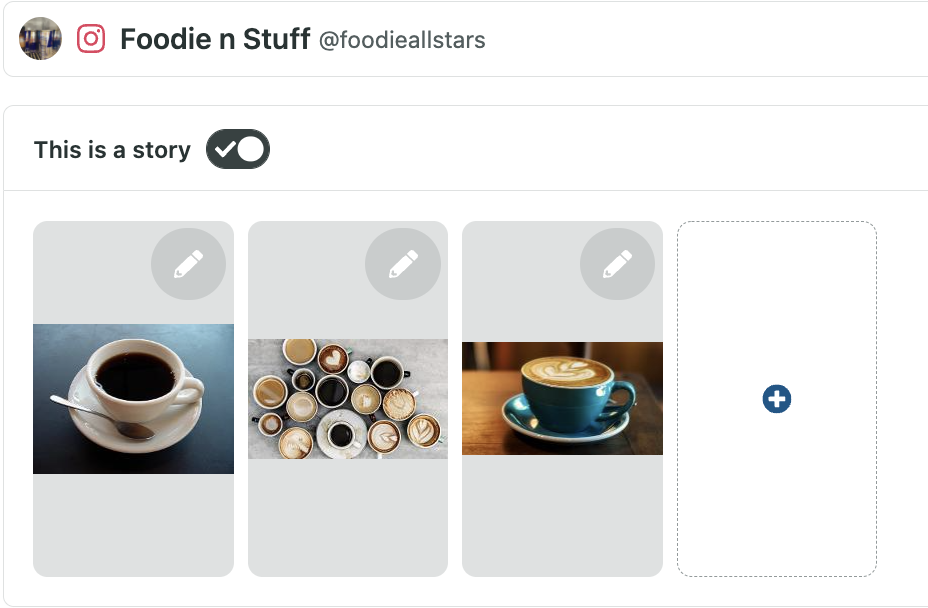Click the empty dashed media placeholder box
Viewport: 928px width, 608px height.
tap(777, 300)
